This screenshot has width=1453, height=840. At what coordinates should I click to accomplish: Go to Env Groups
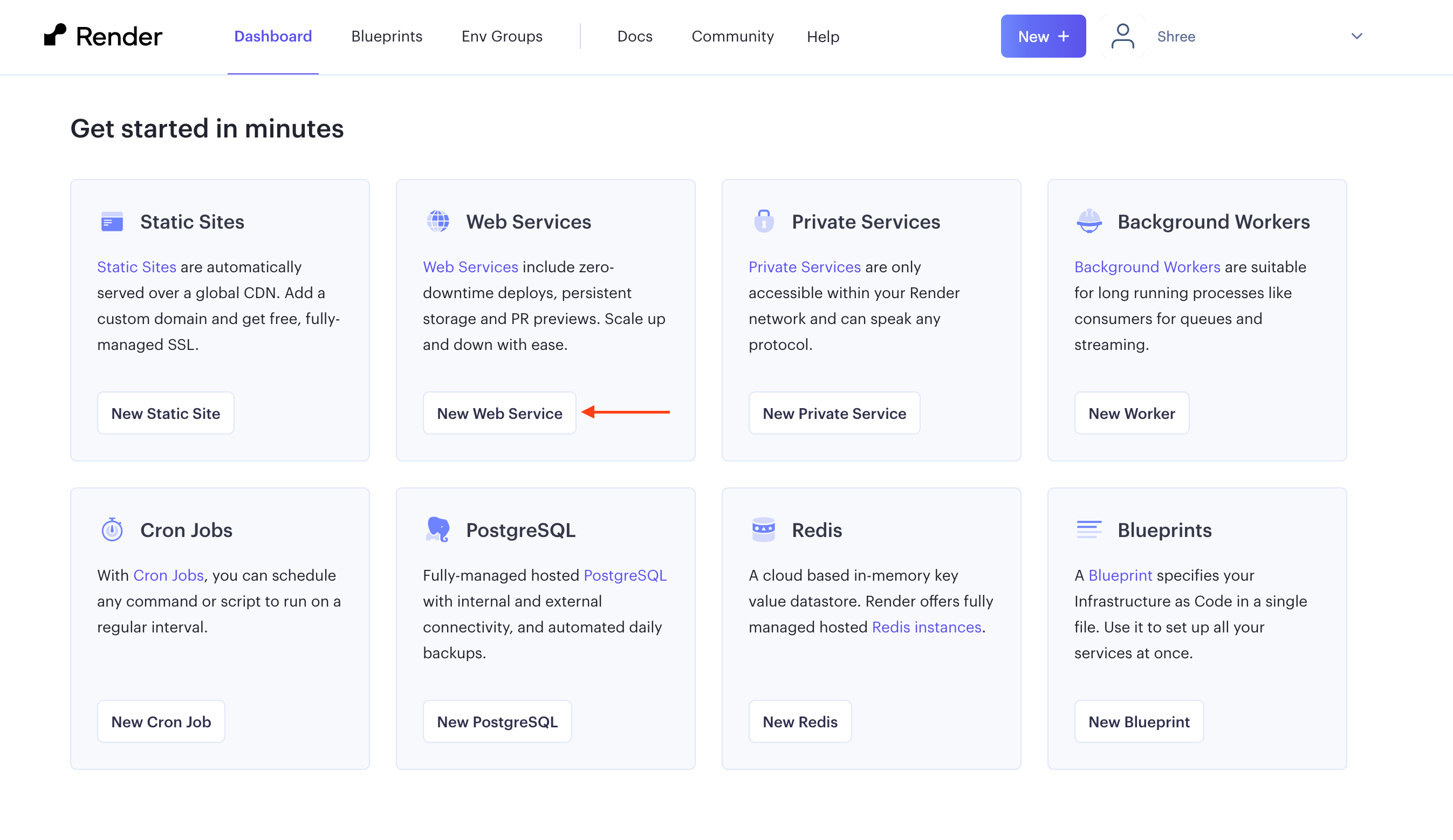502,36
